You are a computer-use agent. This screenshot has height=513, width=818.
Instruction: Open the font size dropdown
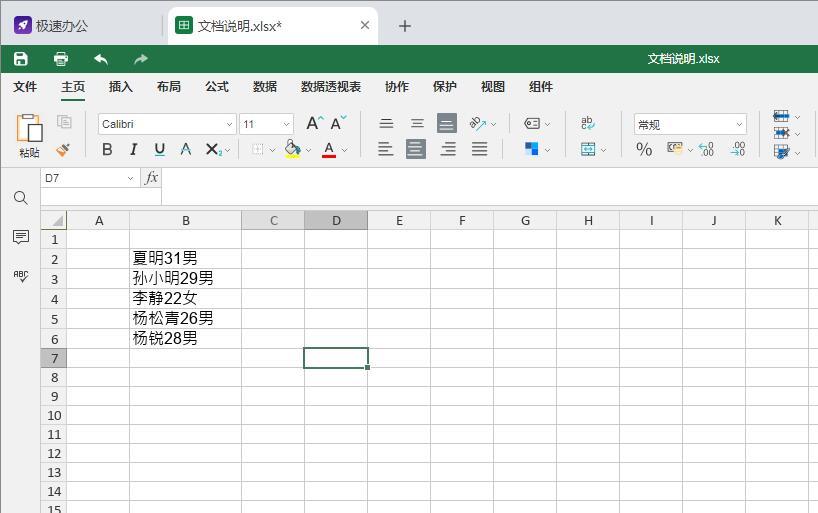click(286, 124)
